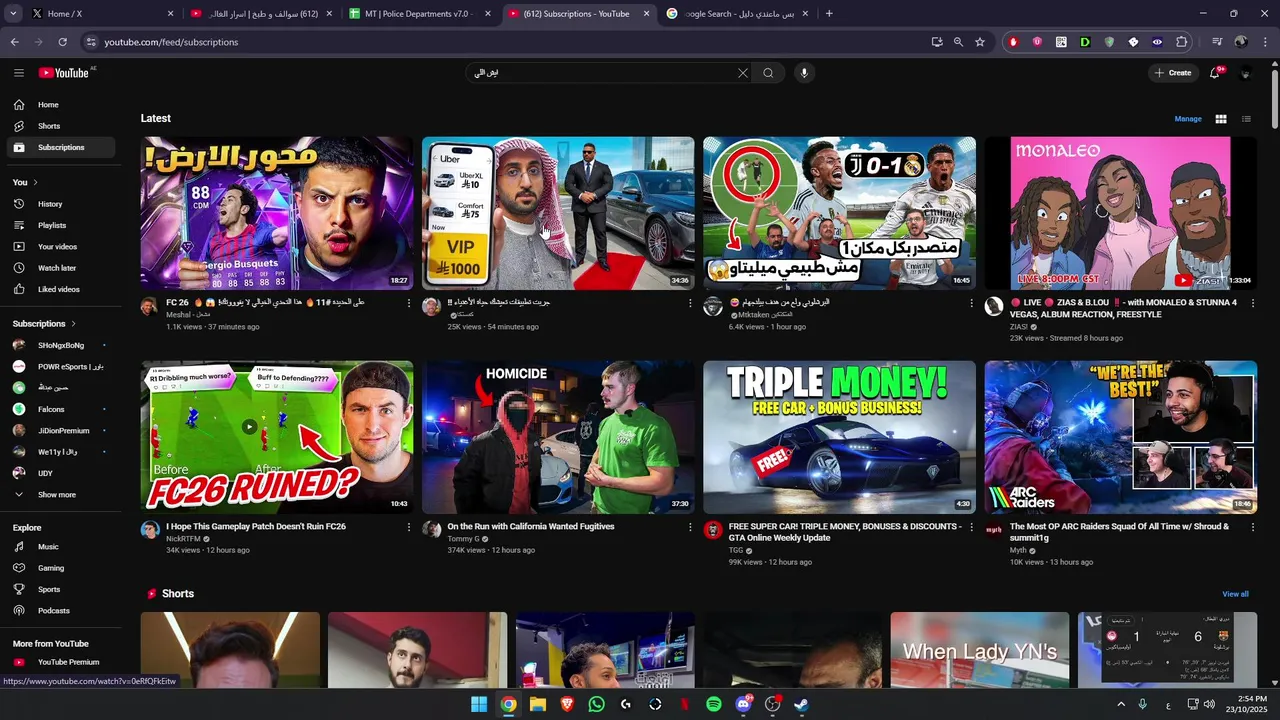Open Sports under Explore

(x=61, y=589)
